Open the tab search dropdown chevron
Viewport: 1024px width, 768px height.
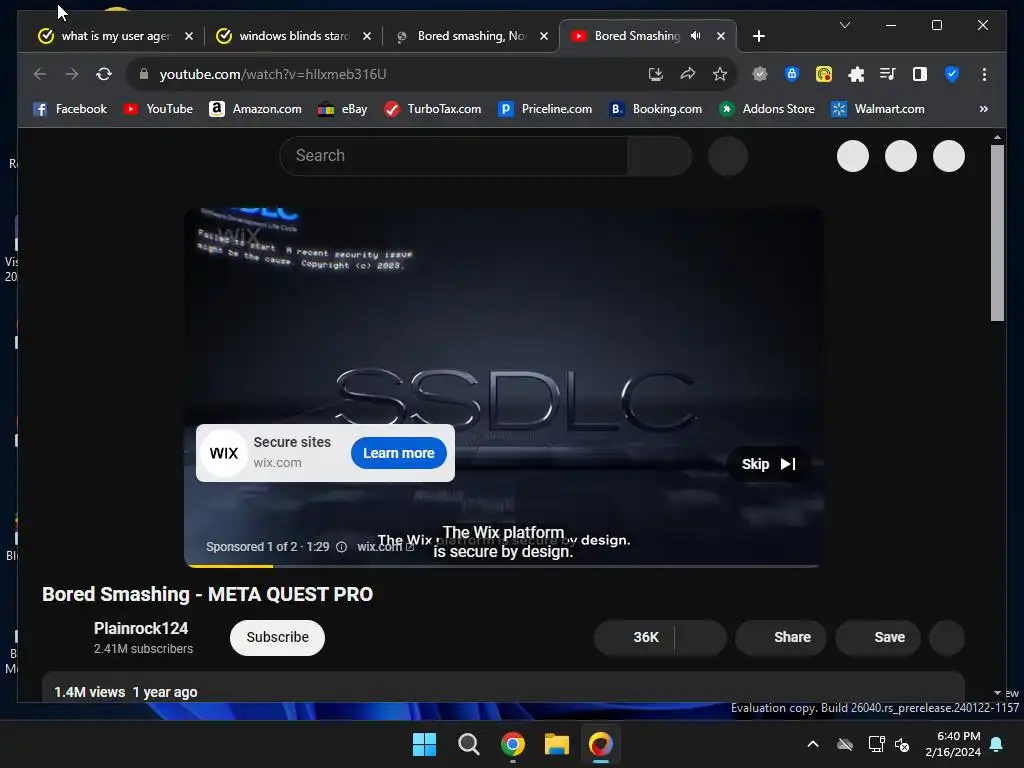click(845, 25)
